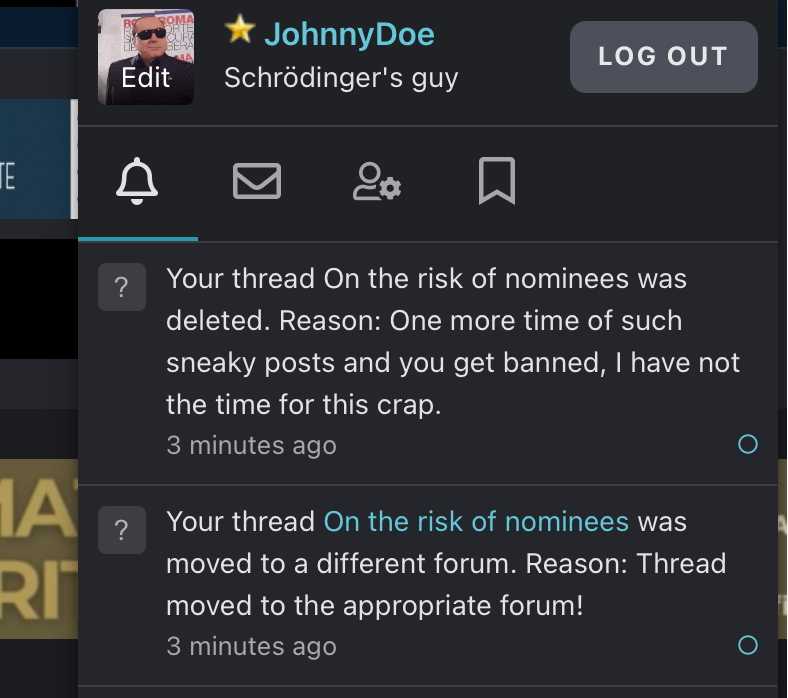The image size is (788, 698).
Task: Click the gold star beside JohnnyDoe
Action: coord(240,31)
